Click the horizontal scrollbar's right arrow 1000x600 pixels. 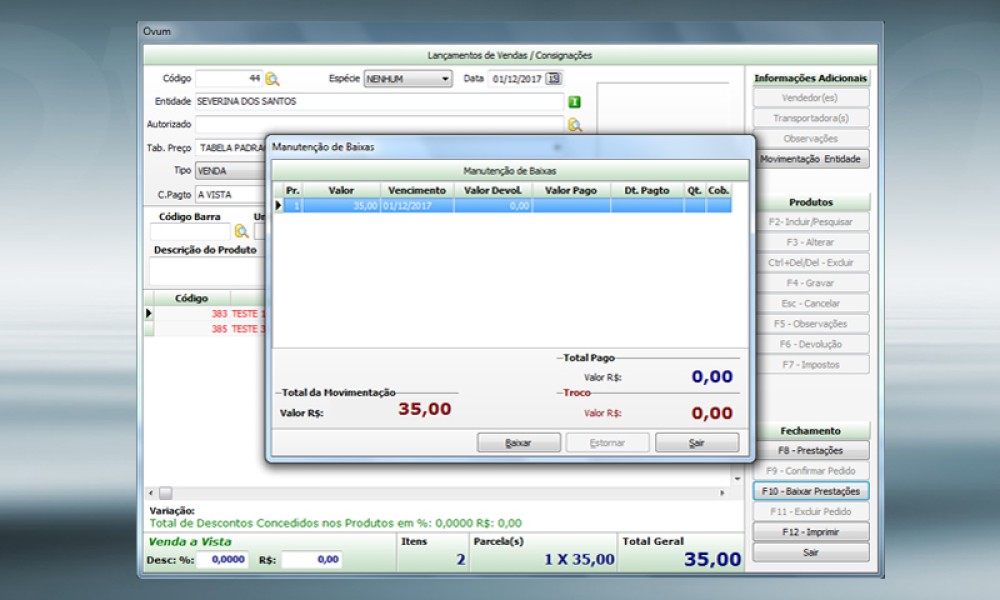click(723, 493)
